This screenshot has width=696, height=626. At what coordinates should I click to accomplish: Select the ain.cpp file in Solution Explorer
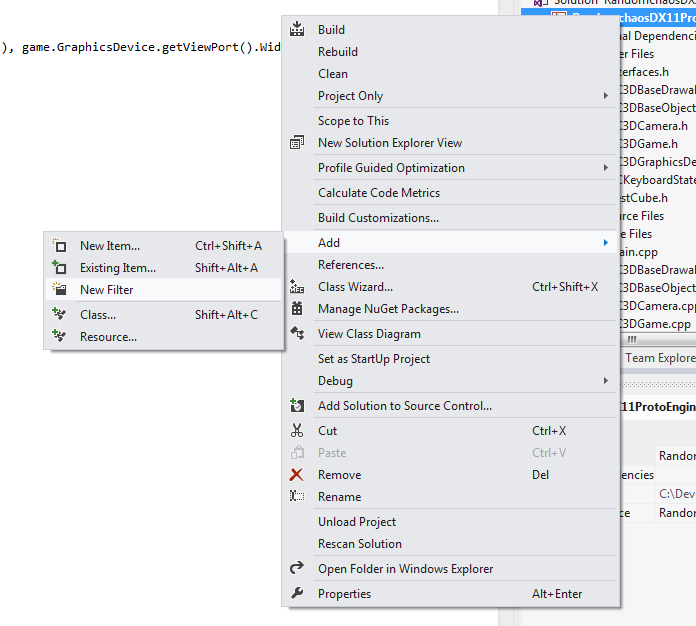[x=639, y=252]
